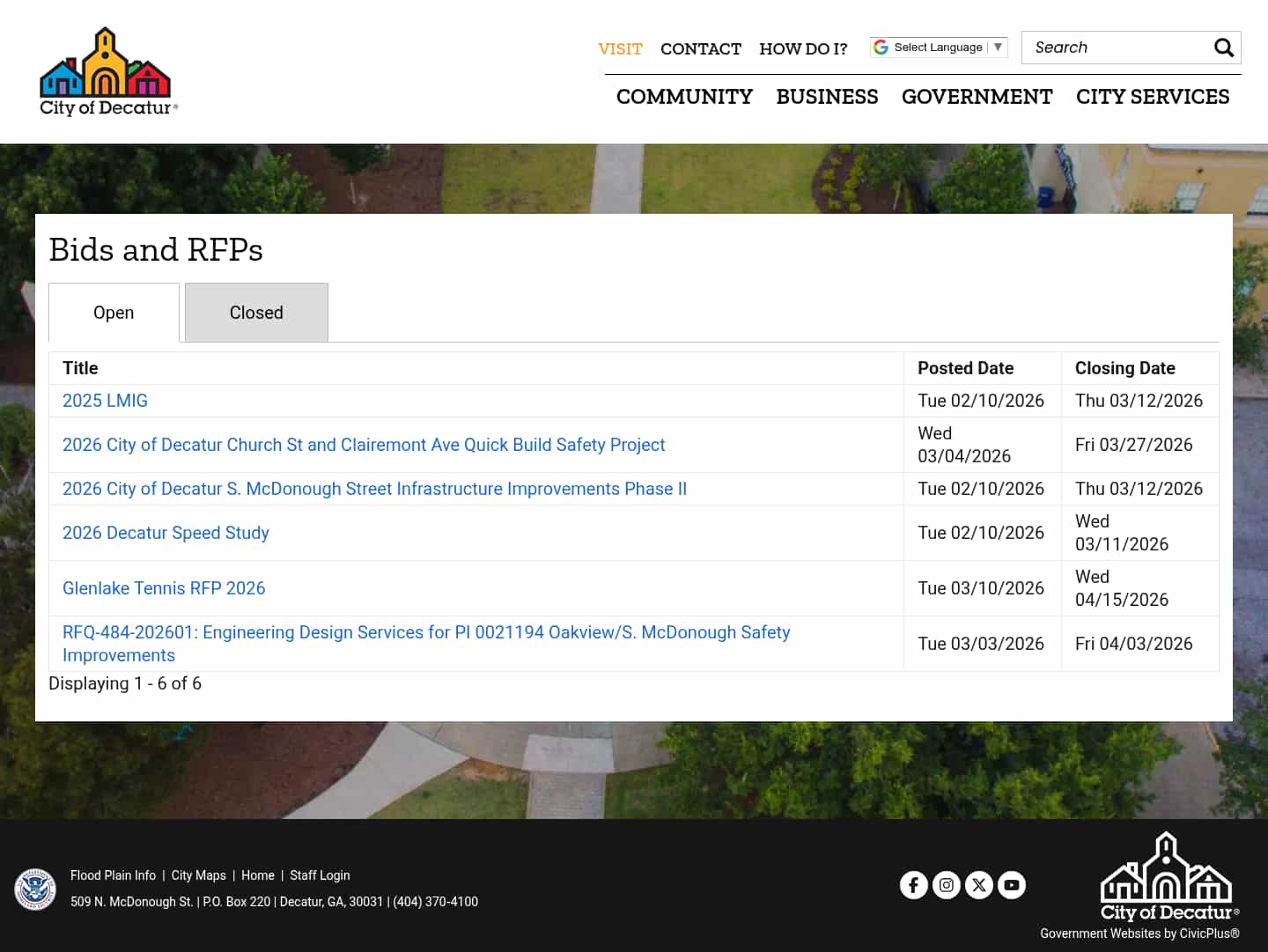The height and width of the screenshot is (952, 1268).
Task: Click inside the Search input field
Action: 1118,48
